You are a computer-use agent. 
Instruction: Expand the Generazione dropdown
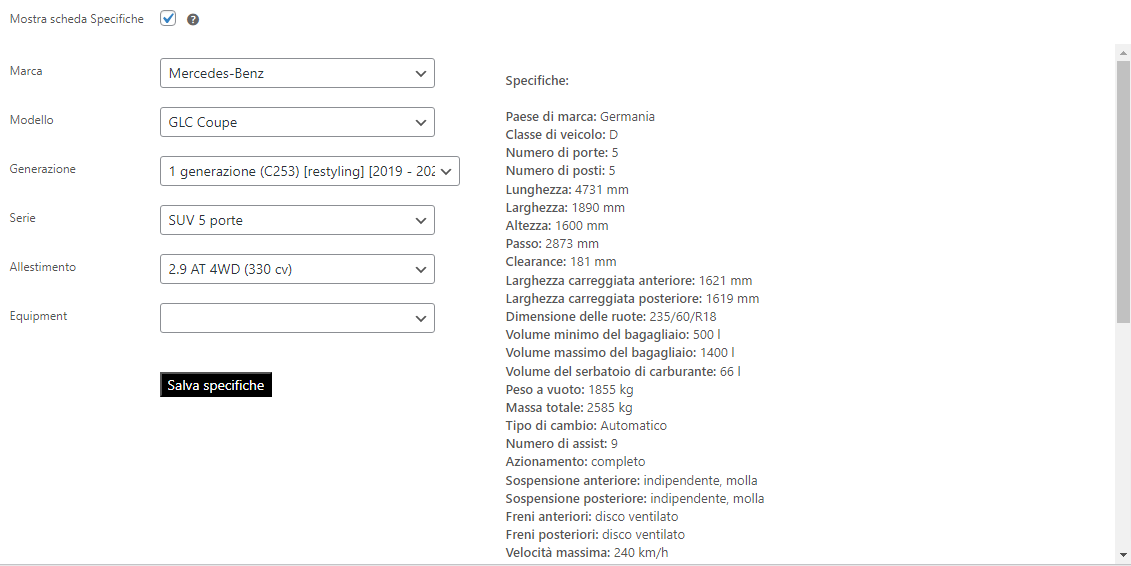point(309,171)
